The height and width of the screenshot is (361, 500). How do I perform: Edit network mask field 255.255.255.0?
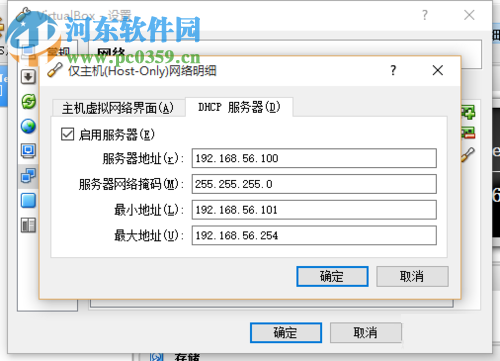click(314, 184)
